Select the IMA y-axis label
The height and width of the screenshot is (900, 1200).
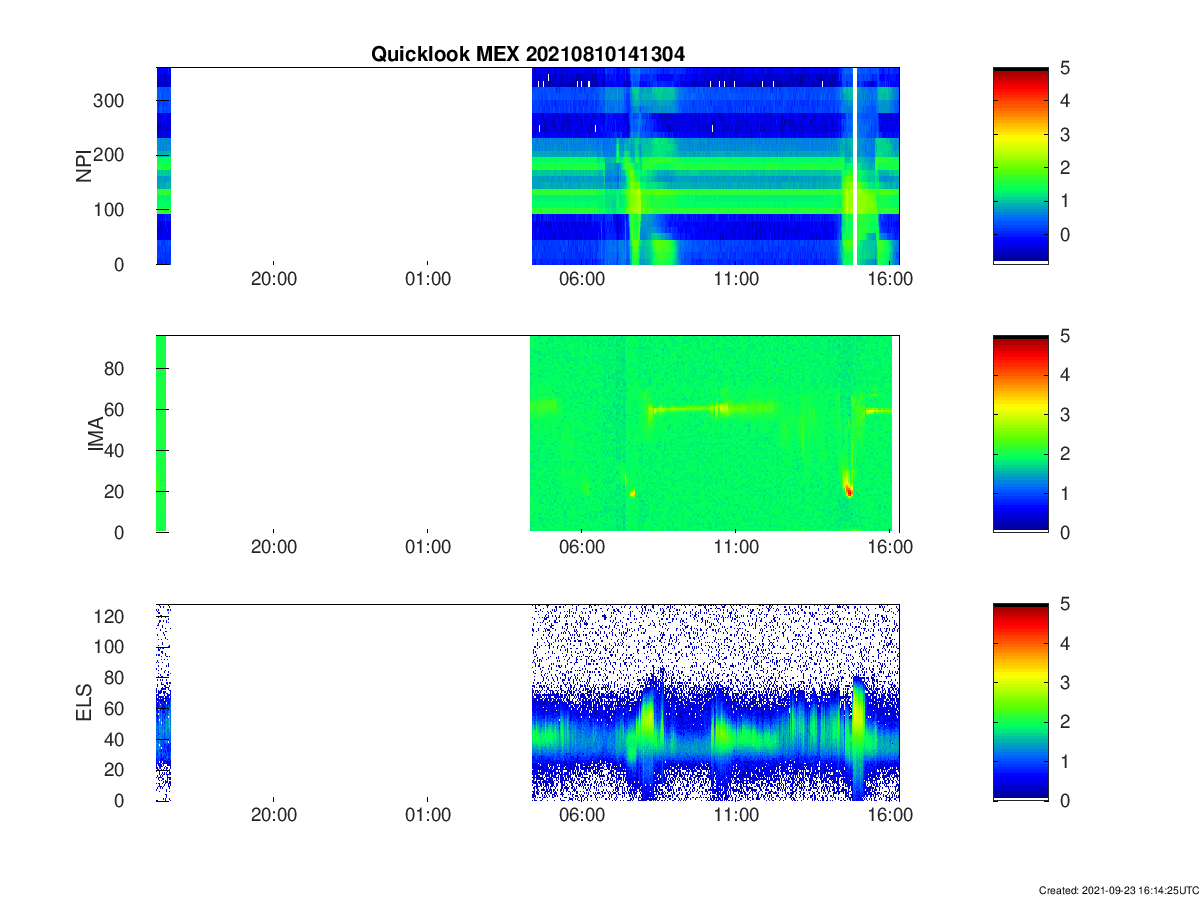[97, 433]
